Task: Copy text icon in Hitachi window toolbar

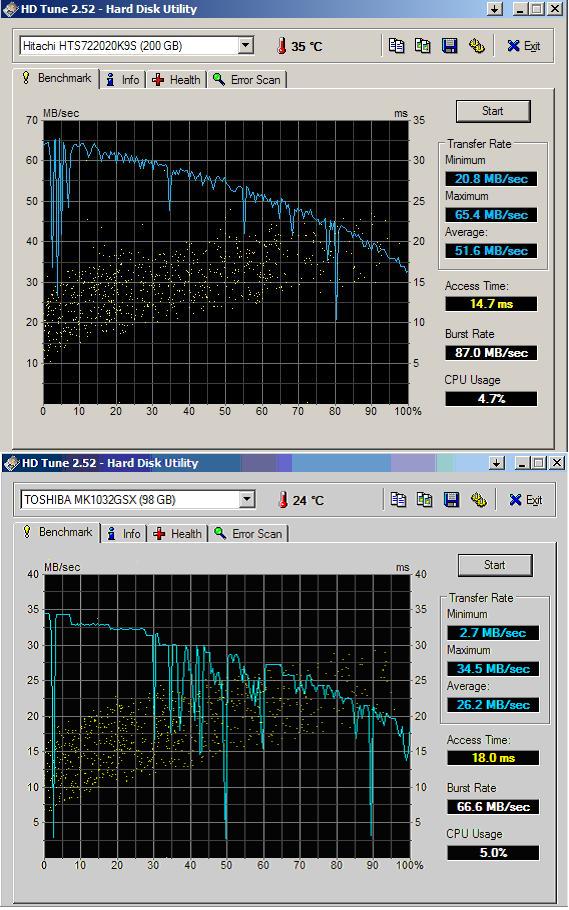Action: 397,46
